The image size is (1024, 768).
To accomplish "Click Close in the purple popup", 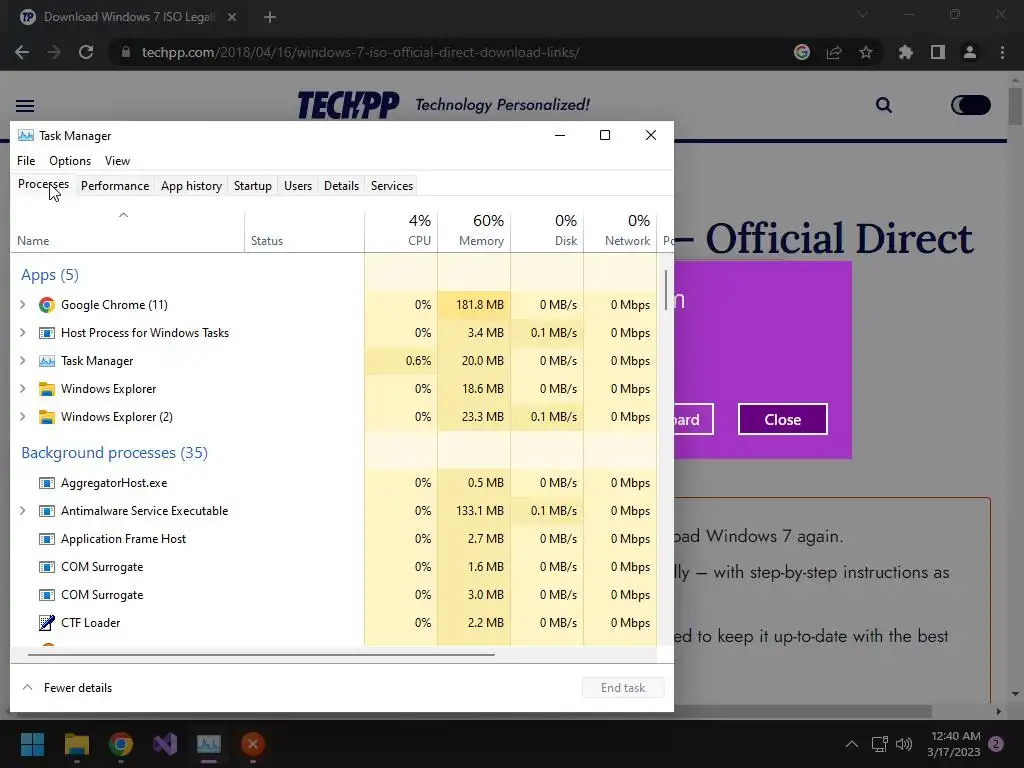I will point(782,419).
